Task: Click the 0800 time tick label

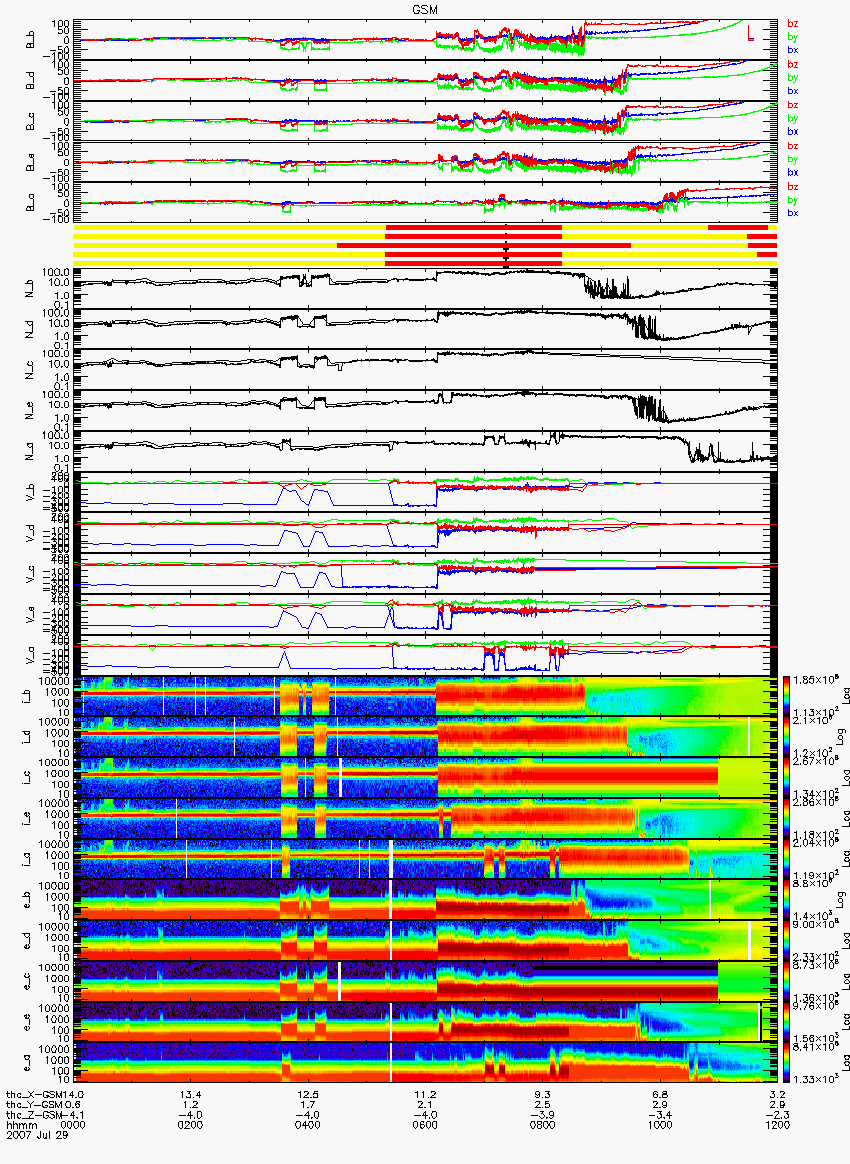Action: [543, 1125]
